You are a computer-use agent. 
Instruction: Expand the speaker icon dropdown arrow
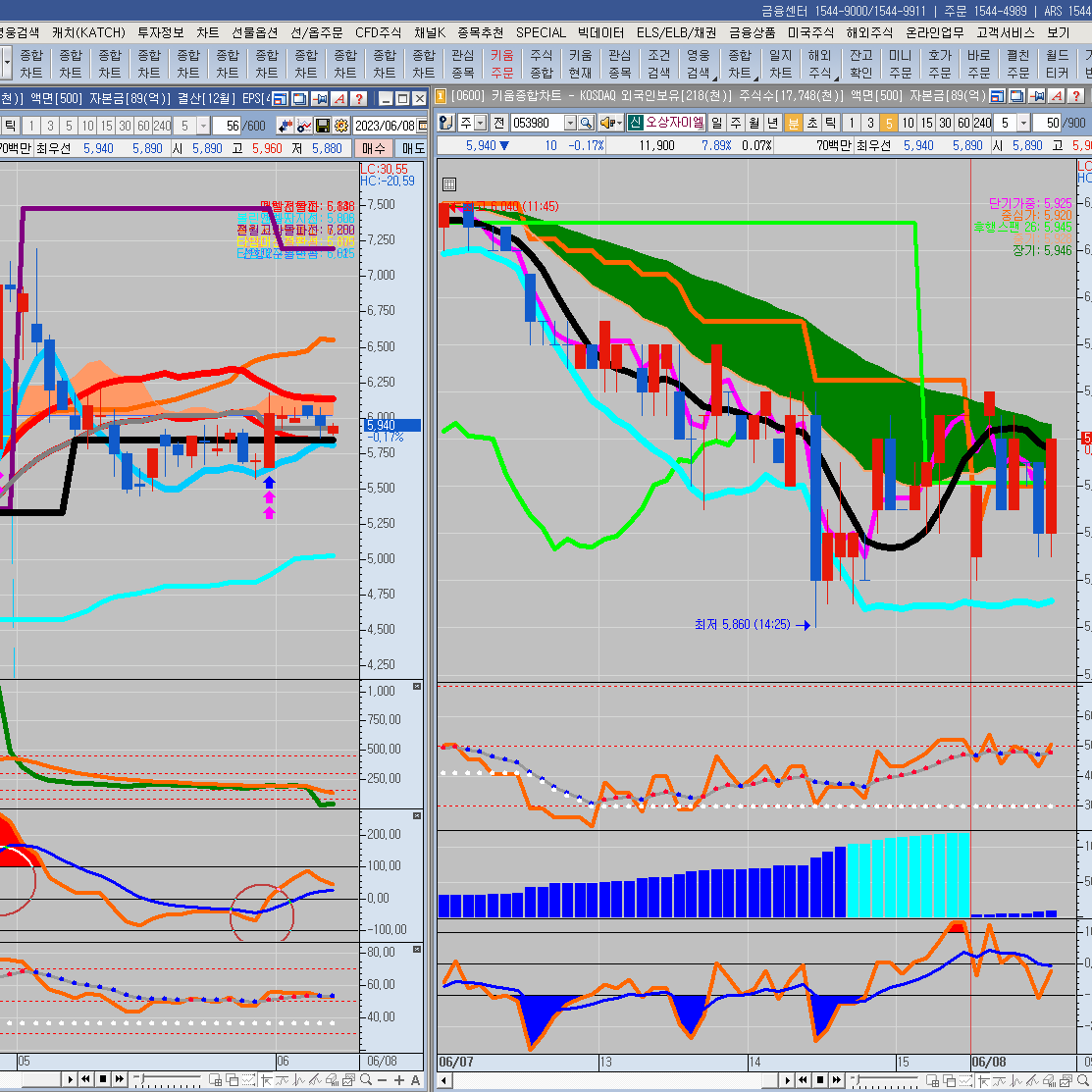pos(618,124)
